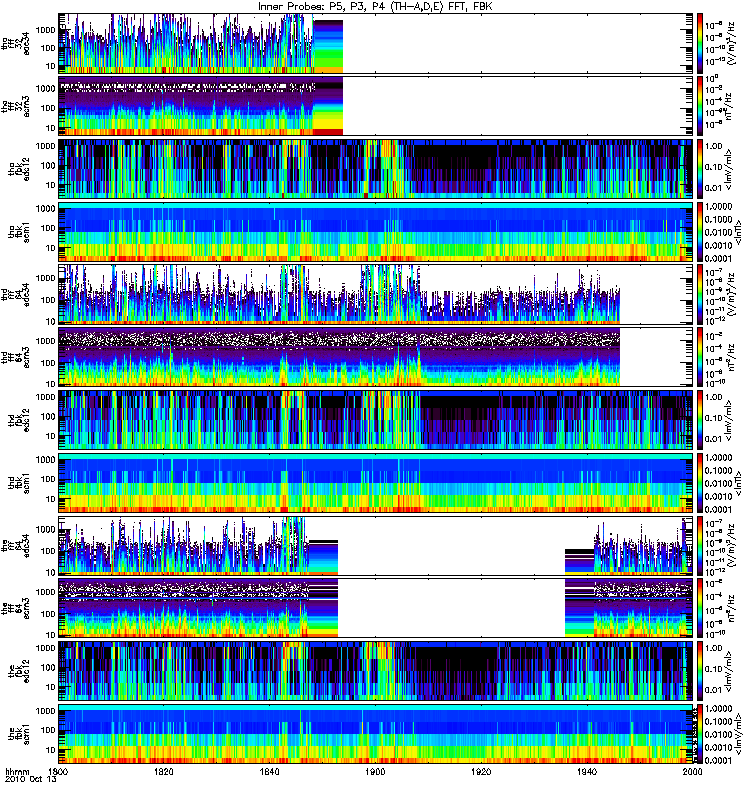The image size is (750, 800).
Task: Click the 'the fbk scm1' y-axis label
Action: click(19, 734)
